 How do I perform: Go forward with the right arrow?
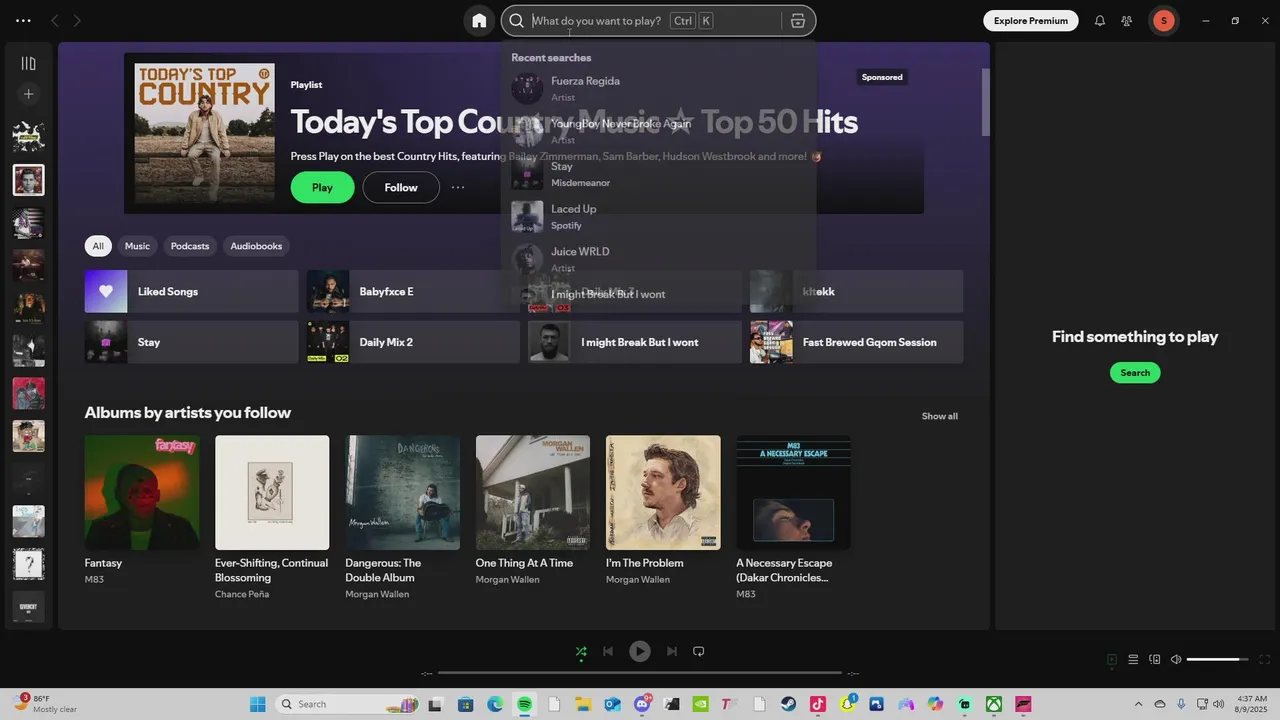(x=77, y=21)
